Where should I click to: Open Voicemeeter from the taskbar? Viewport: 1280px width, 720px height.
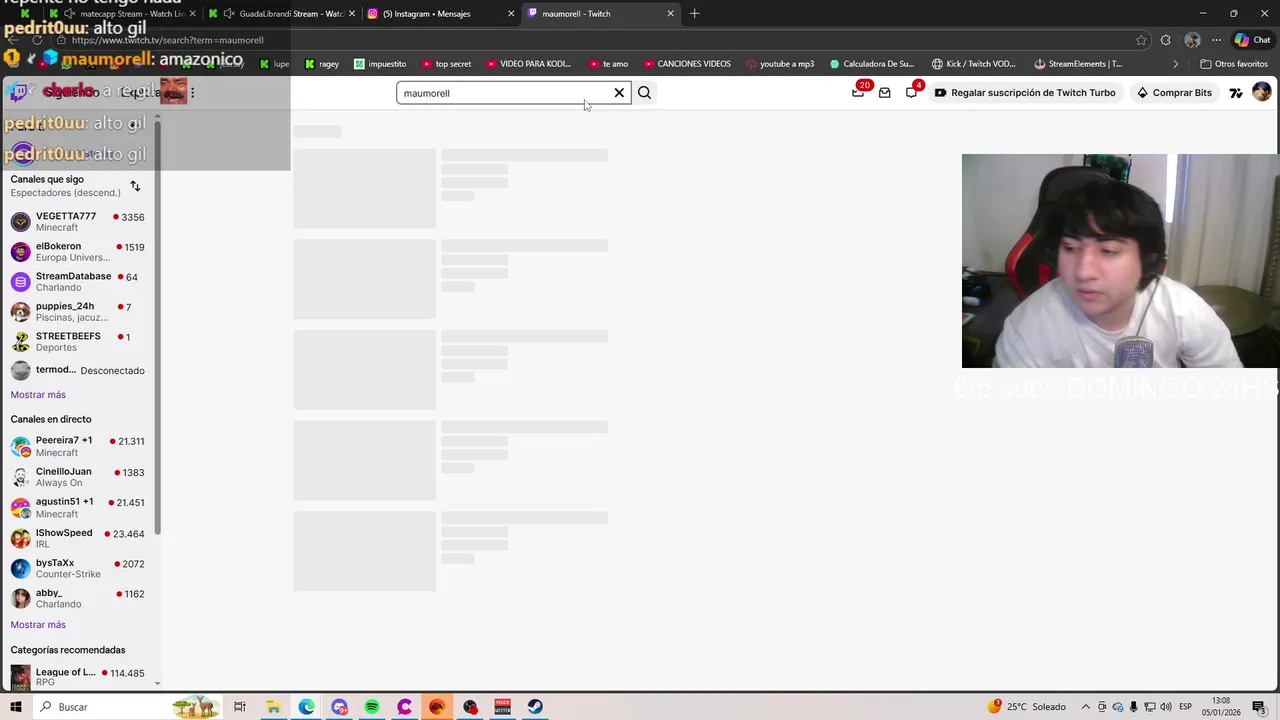[x=503, y=707]
